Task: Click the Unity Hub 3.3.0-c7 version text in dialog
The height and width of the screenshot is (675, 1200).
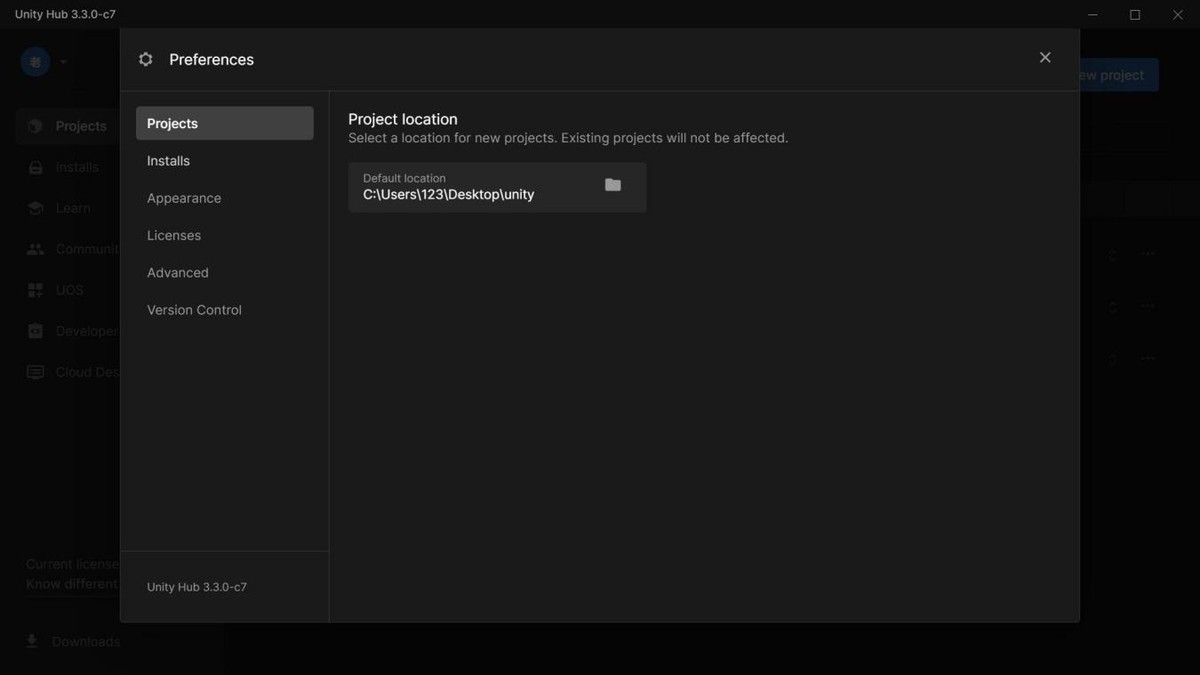Action: coord(197,587)
